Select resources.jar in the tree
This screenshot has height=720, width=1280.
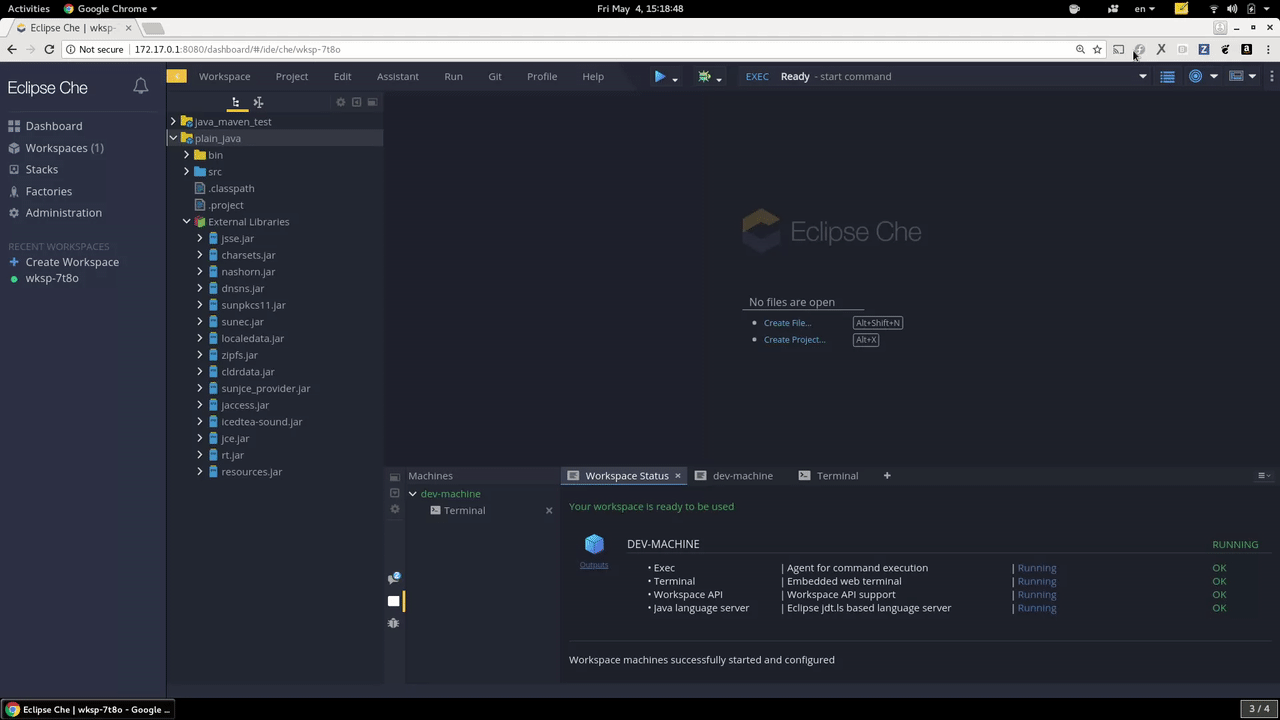[252, 472]
